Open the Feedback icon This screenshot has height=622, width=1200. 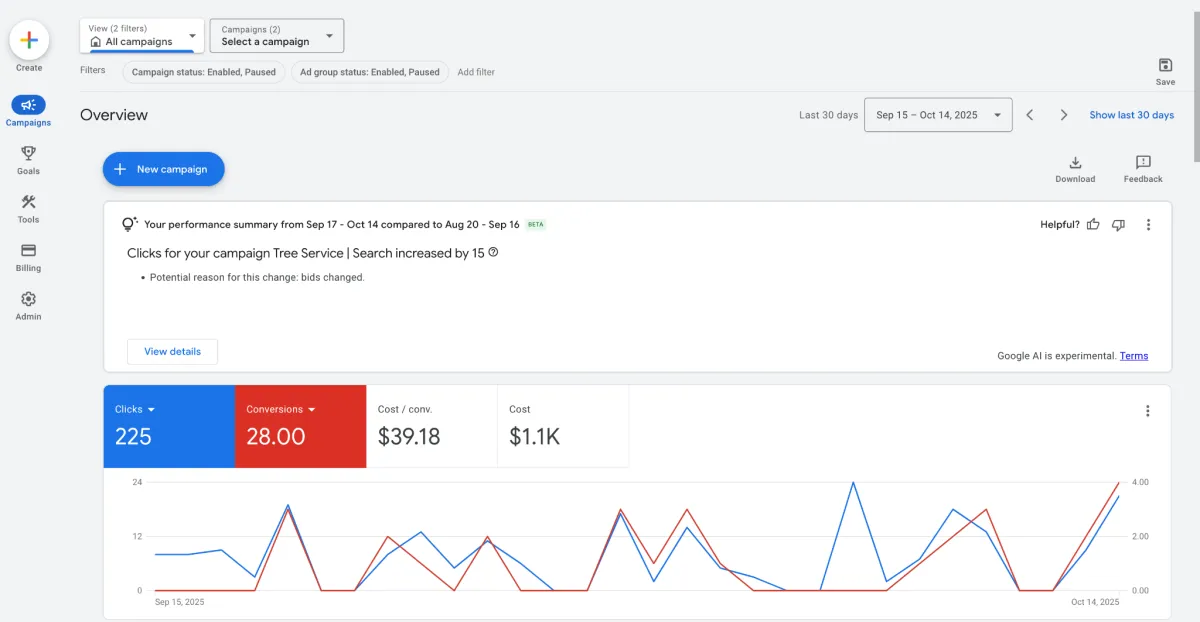1143,163
